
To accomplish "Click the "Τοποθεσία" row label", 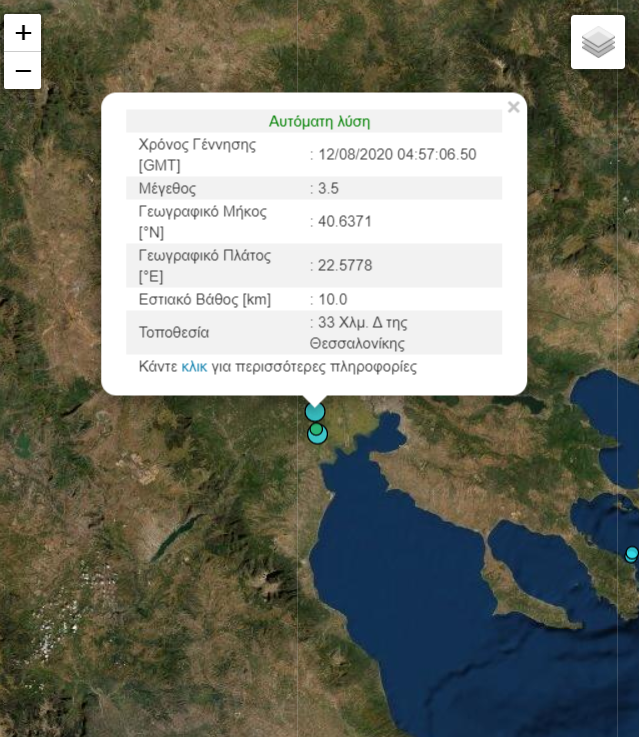I will [x=174, y=332].
